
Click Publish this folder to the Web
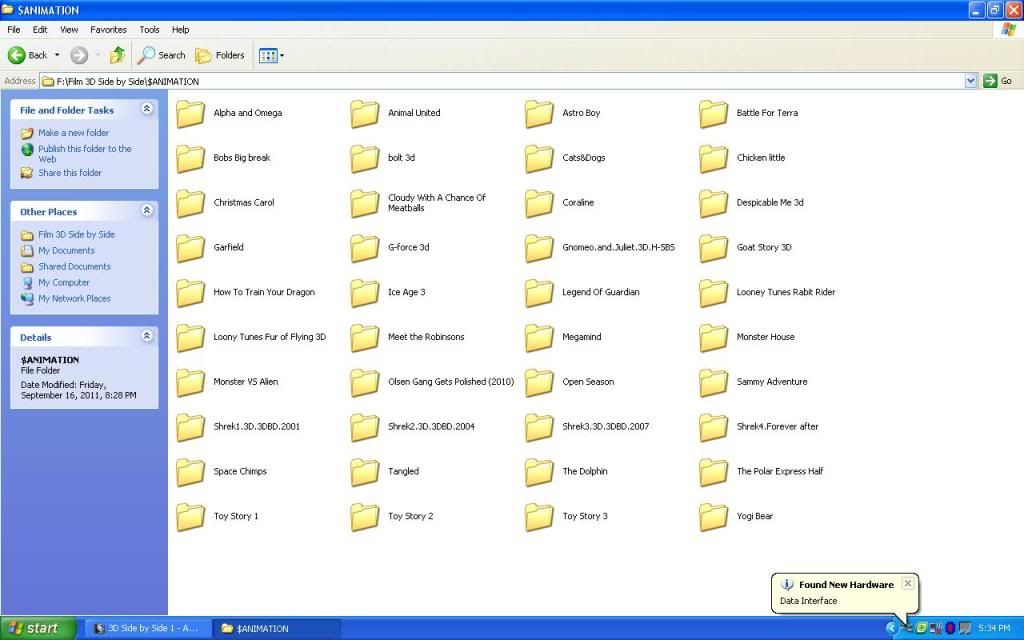click(x=85, y=153)
